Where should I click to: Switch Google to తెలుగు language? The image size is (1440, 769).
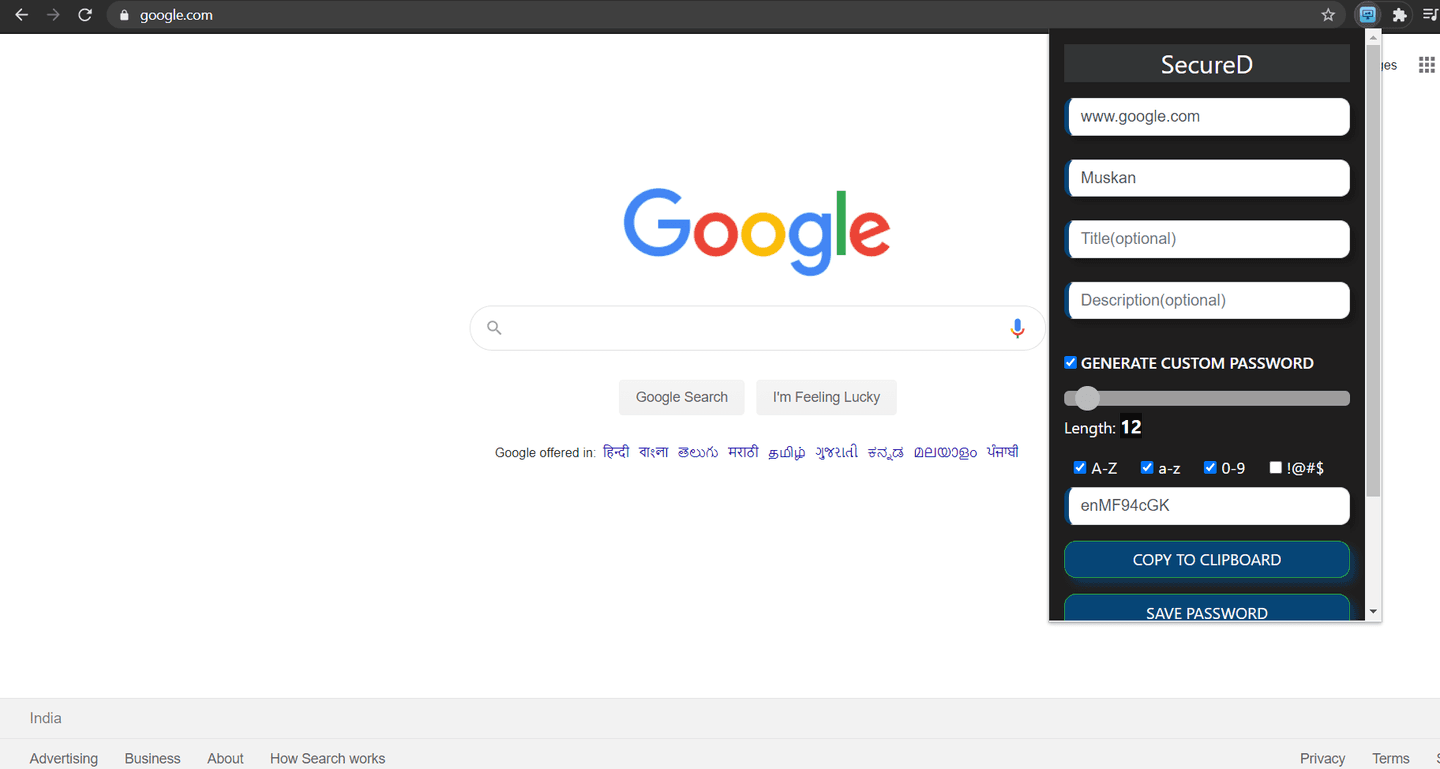pyautogui.click(x=698, y=452)
